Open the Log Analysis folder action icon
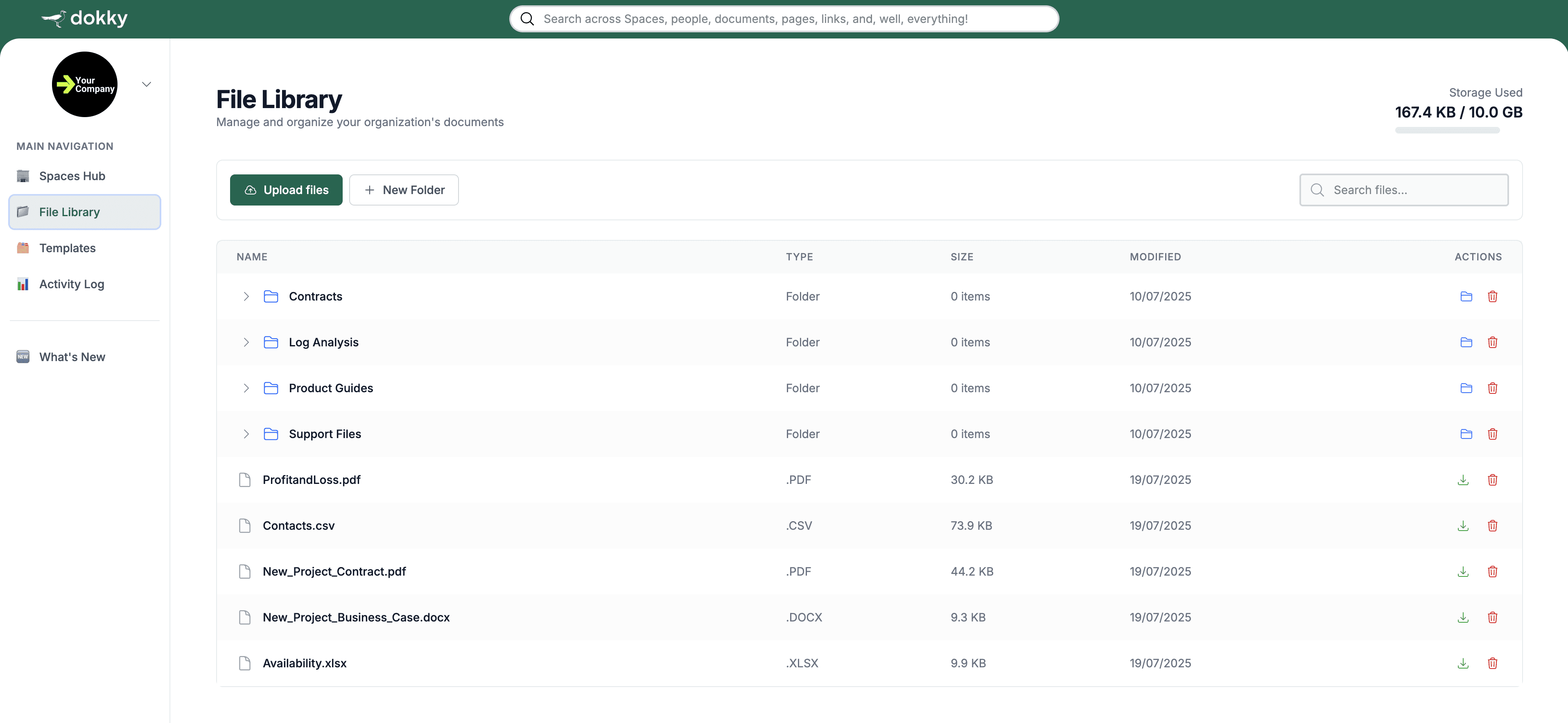This screenshot has width=1568, height=723. click(x=1466, y=342)
